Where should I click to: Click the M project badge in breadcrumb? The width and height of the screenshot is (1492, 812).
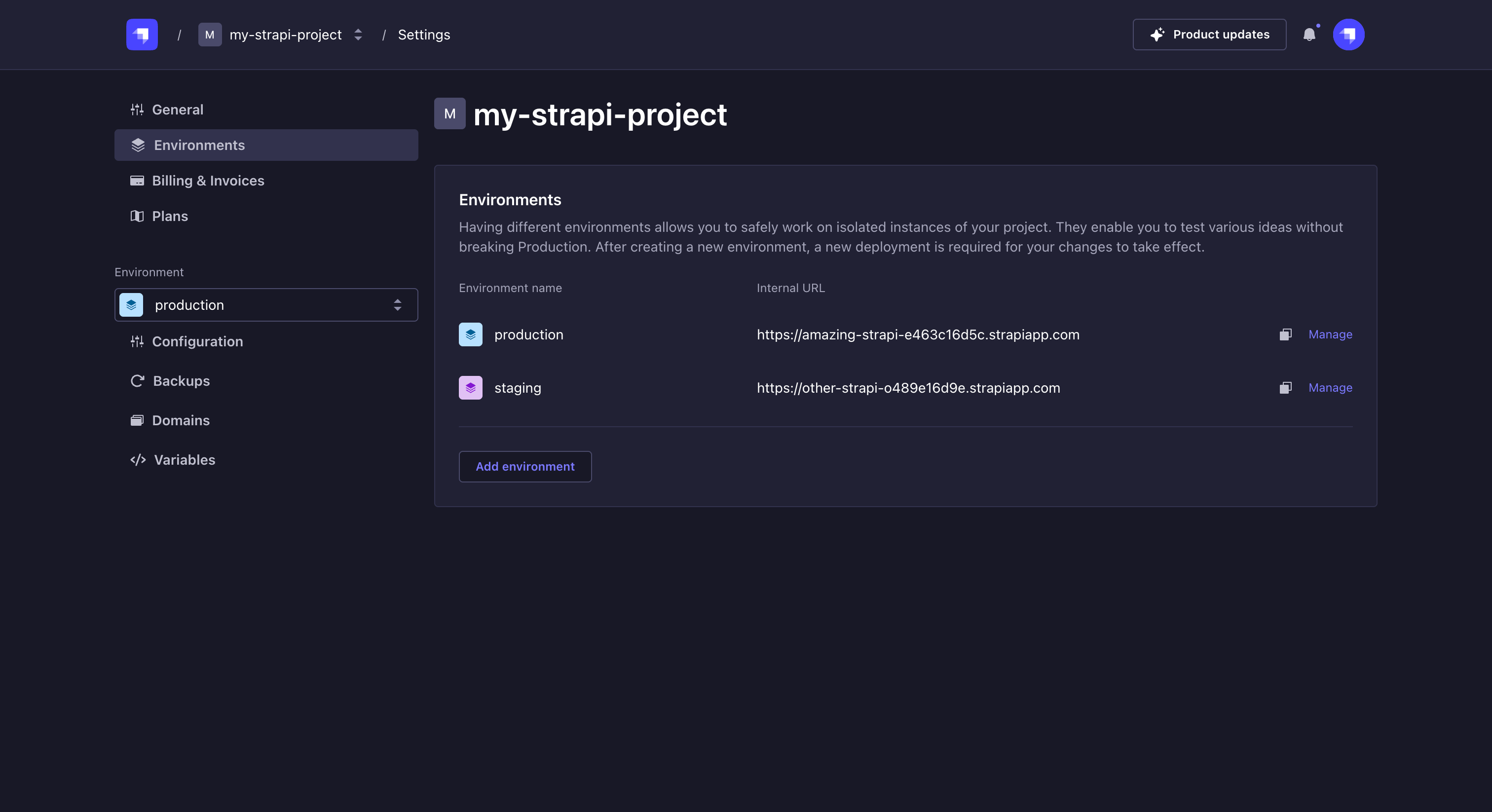pos(210,35)
